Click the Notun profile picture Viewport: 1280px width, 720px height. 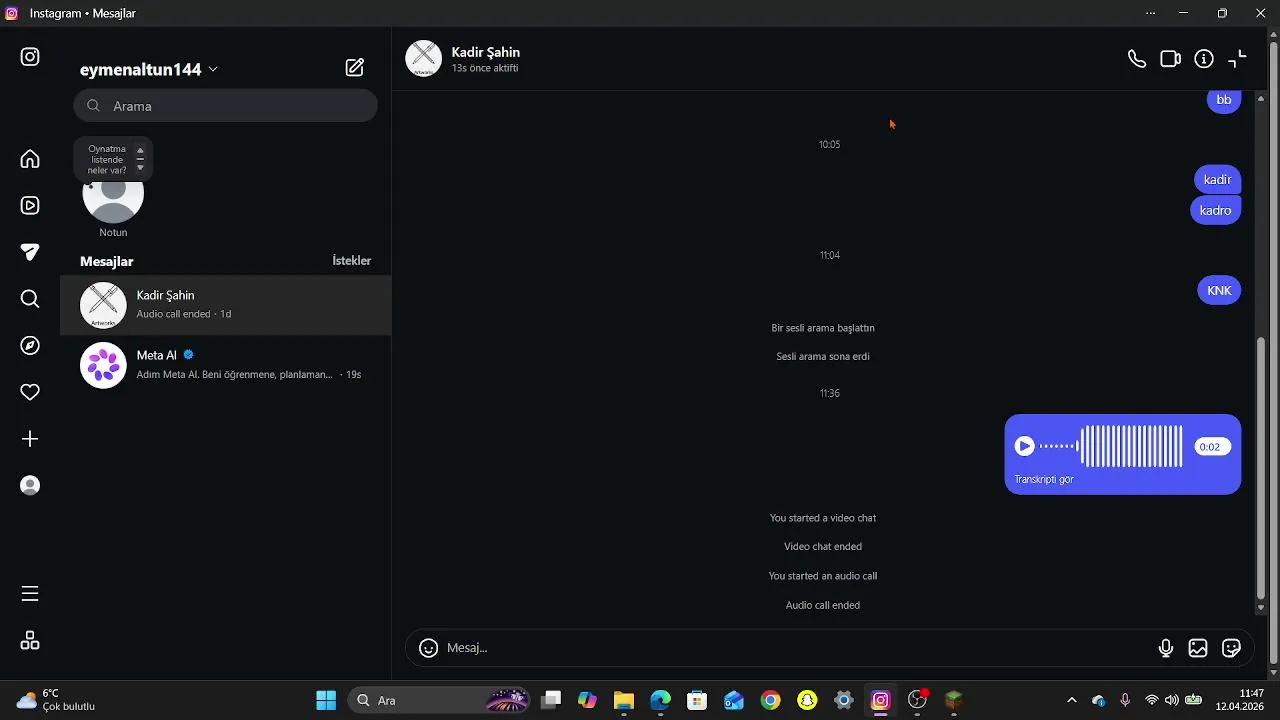pyautogui.click(x=113, y=199)
